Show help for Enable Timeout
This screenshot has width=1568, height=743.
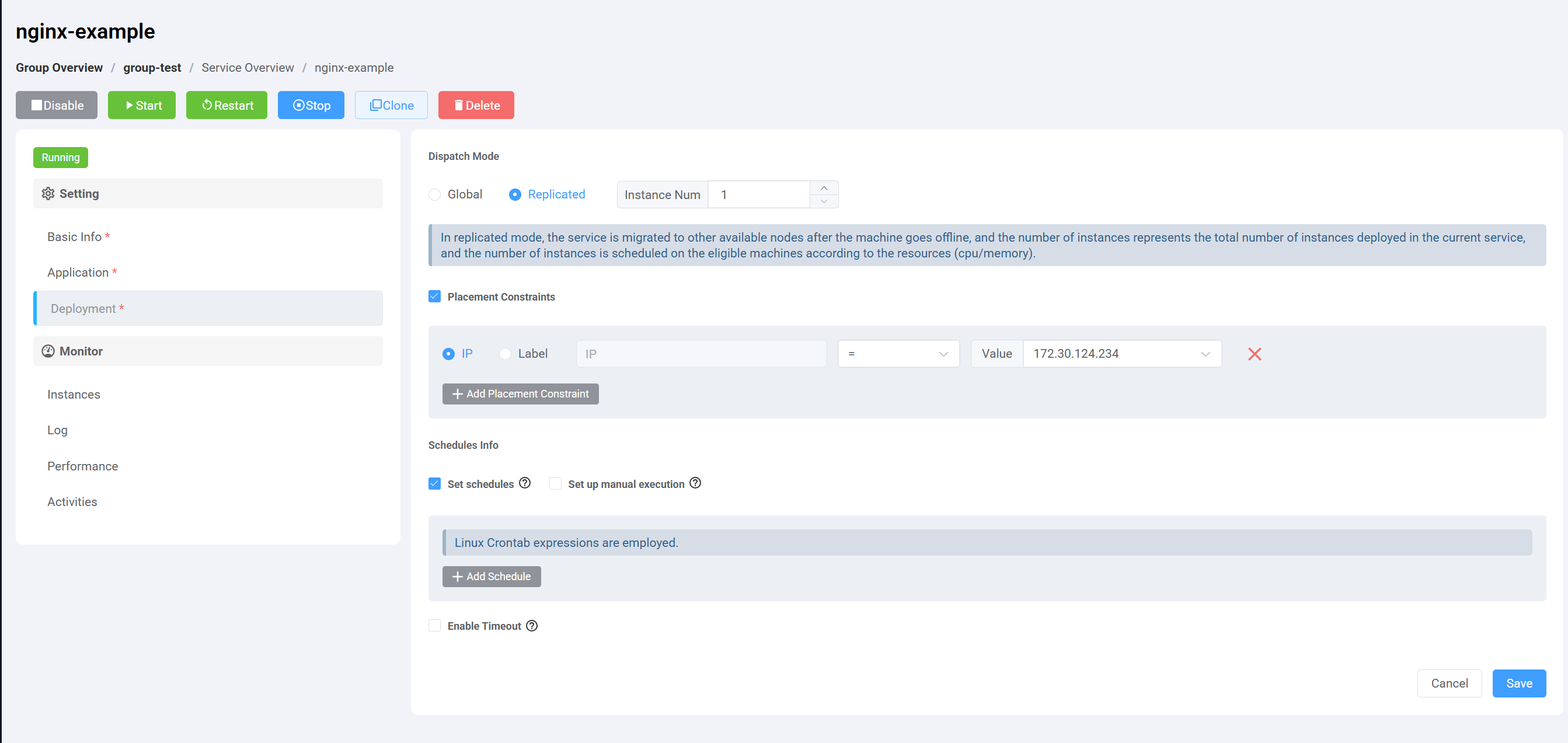(x=532, y=626)
